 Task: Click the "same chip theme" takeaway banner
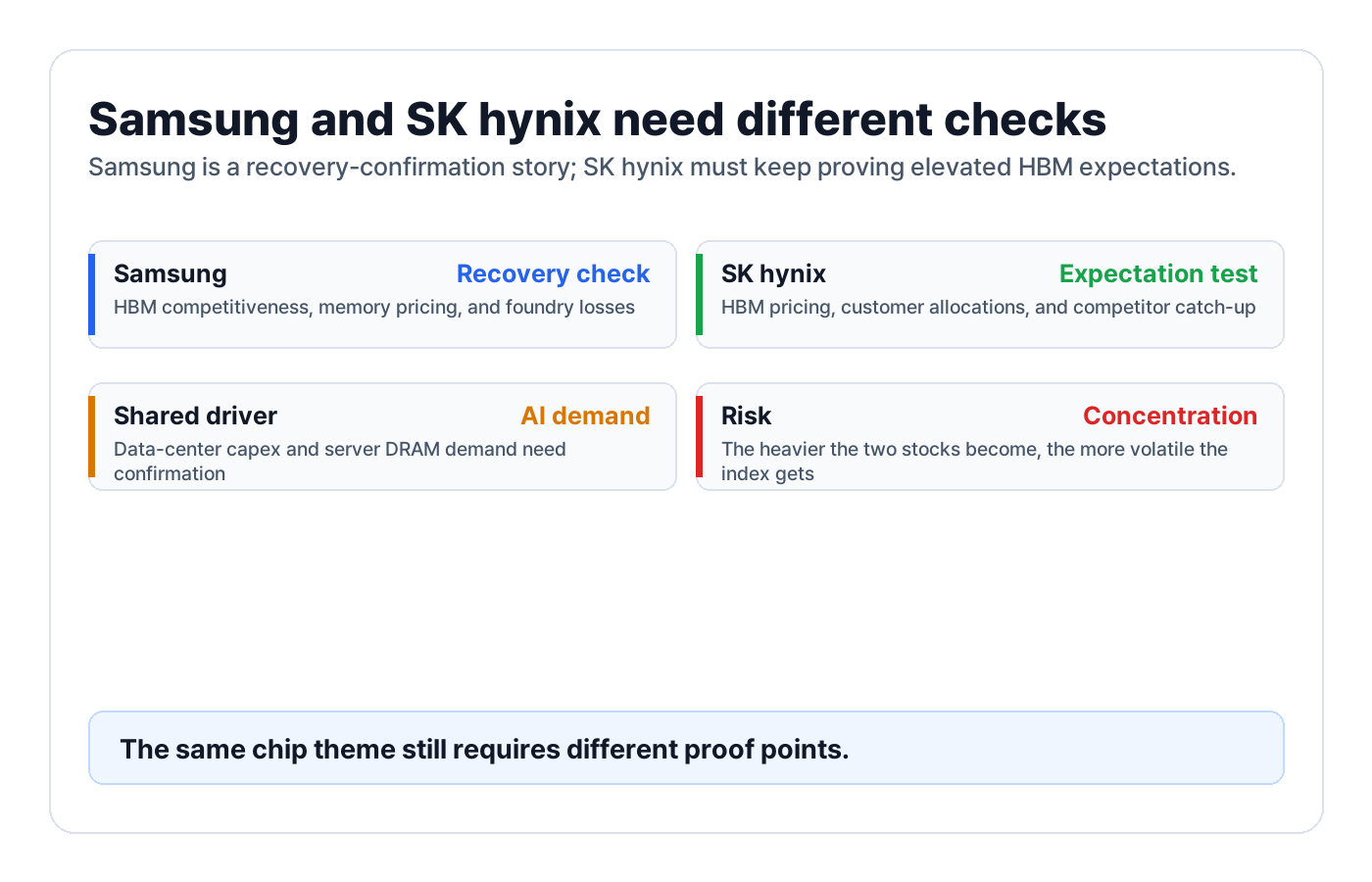point(686,748)
